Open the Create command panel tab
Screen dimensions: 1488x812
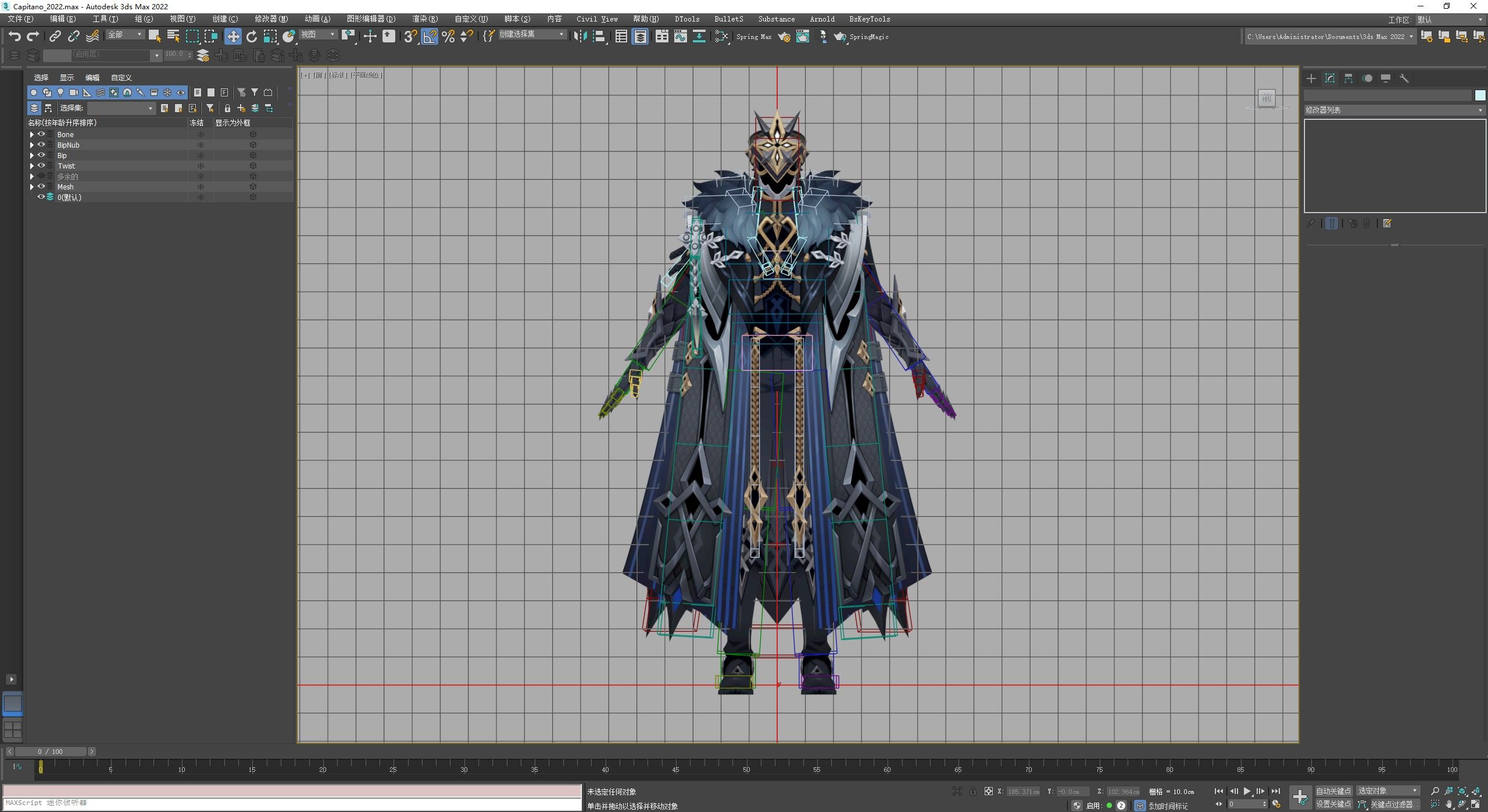1311,78
